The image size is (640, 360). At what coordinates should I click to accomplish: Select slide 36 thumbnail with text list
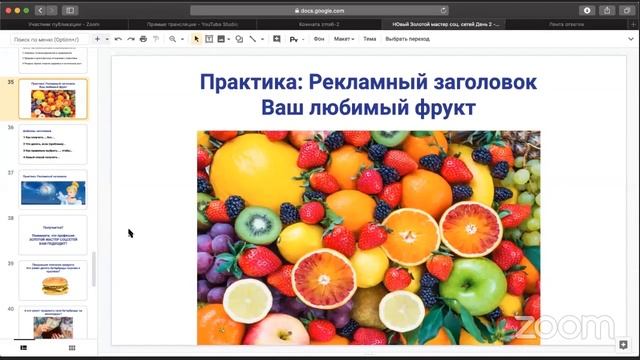(53, 144)
